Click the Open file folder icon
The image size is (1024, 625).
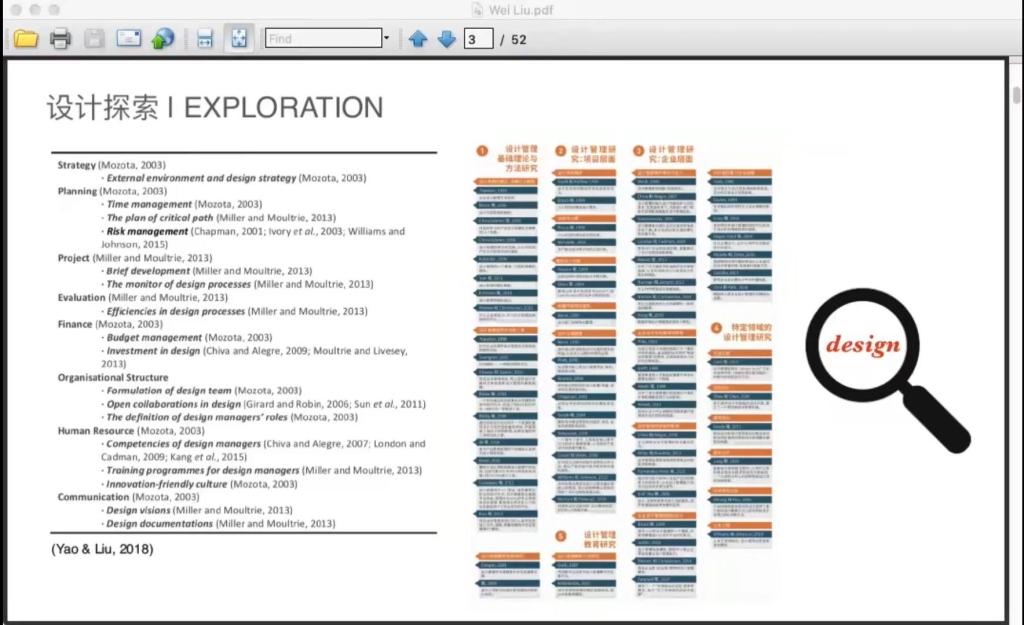point(25,39)
